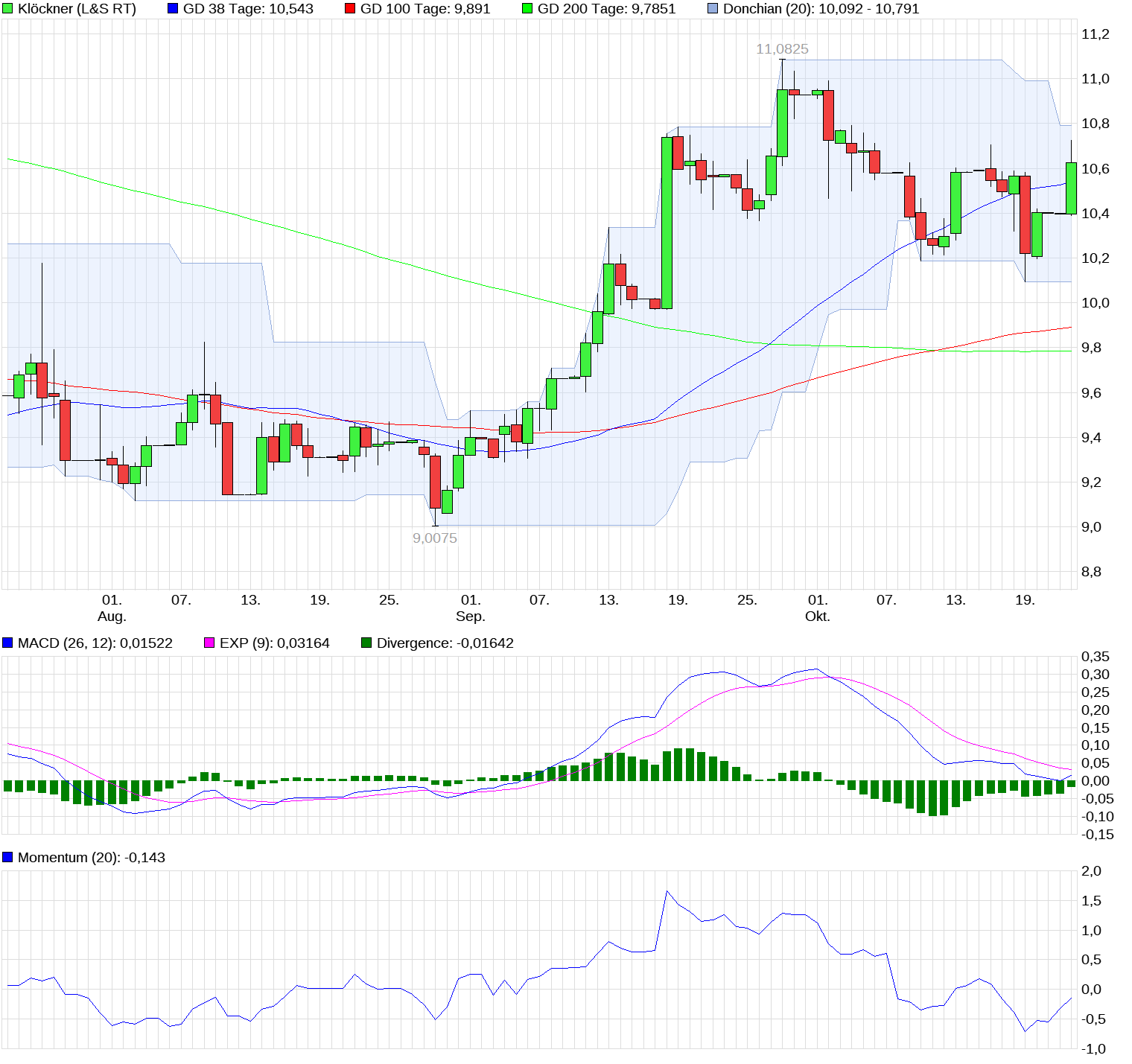Click the '2,0' Momentum axis label
The height and width of the screenshot is (1064, 1132).
[x=1091, y=871]
